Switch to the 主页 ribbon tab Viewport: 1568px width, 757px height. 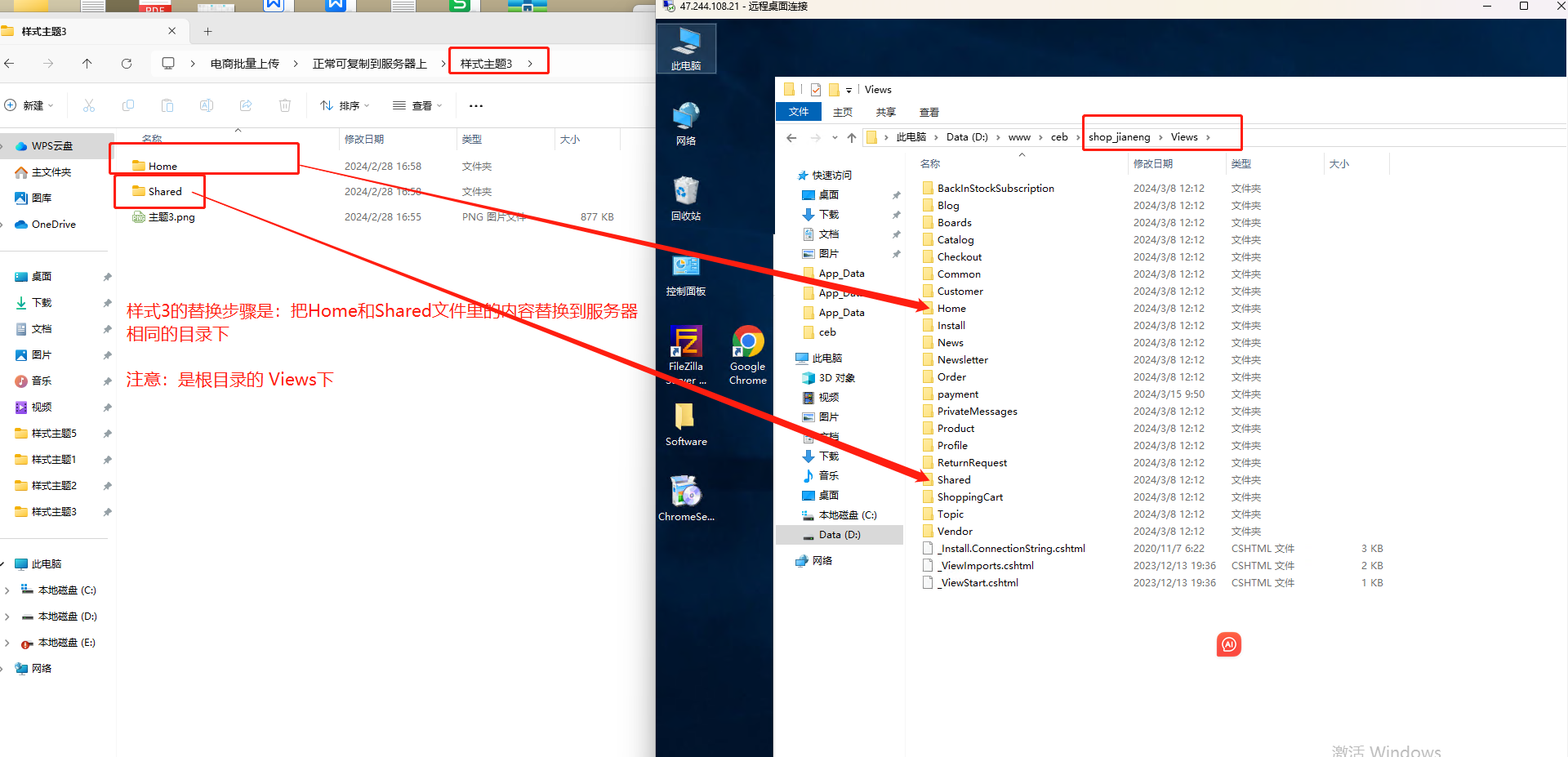click(x=842, y=112)
